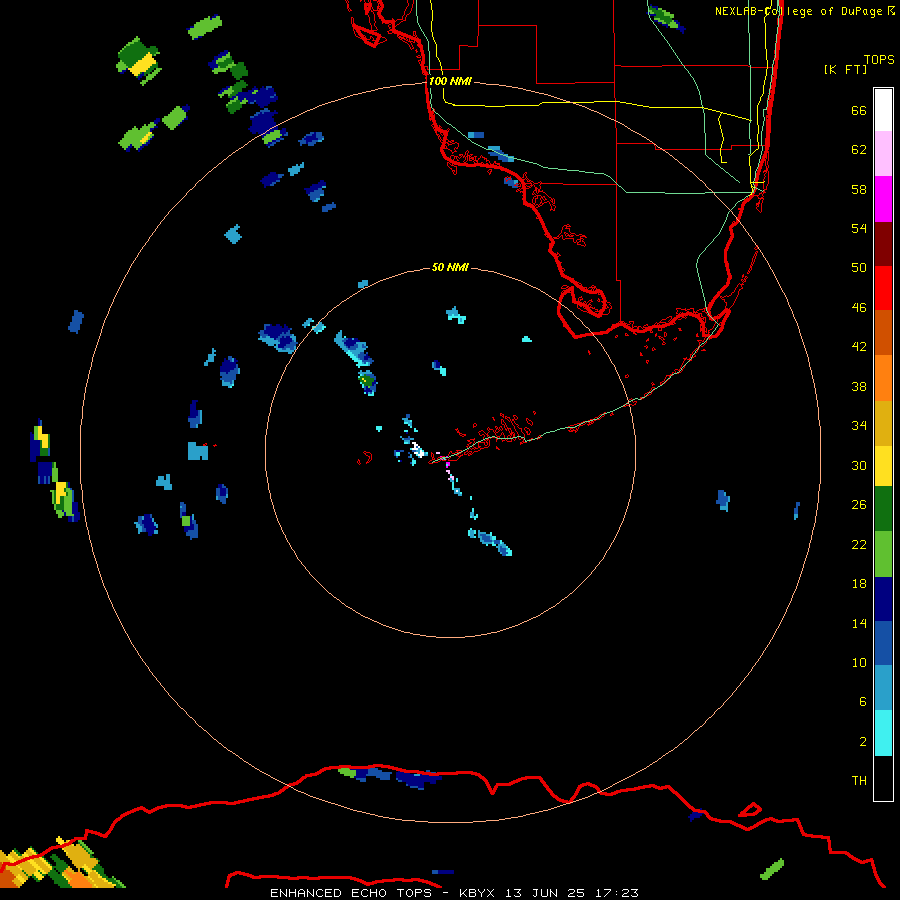Click the 13 JUN 25 date in caption
The height and width of the screenshot is (900, 900).
(545, 893)
